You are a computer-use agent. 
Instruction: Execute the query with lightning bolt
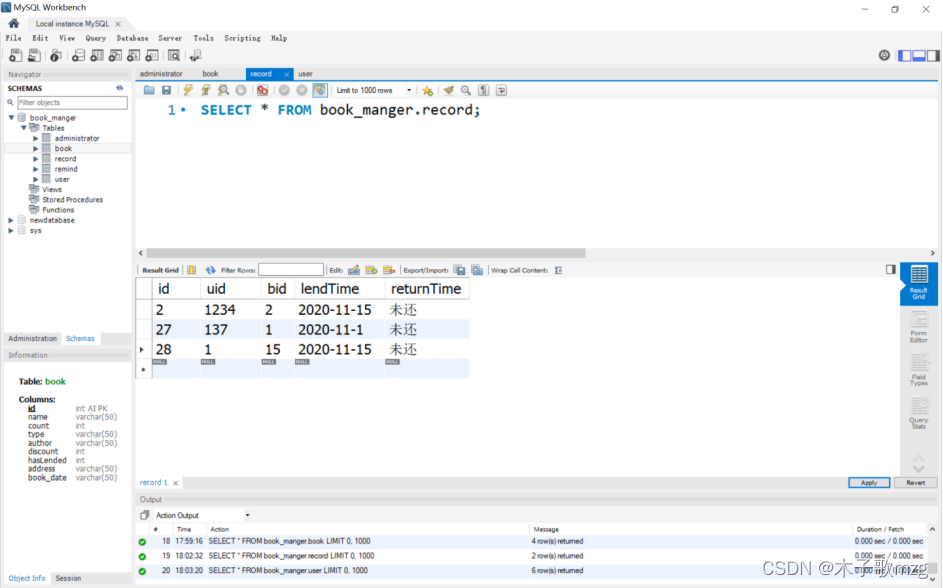coord(188,90)
